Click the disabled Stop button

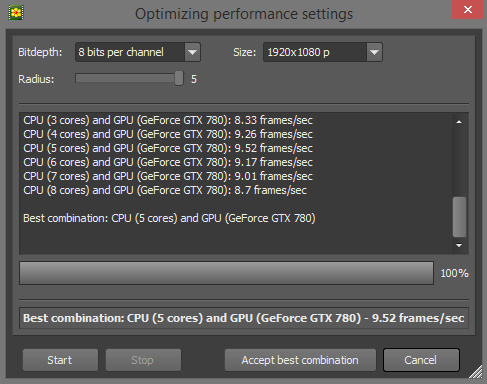[143, 360]
